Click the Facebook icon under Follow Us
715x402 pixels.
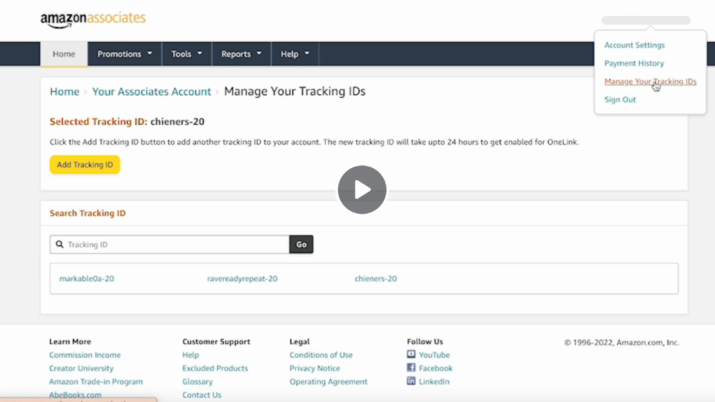[411, 367]
